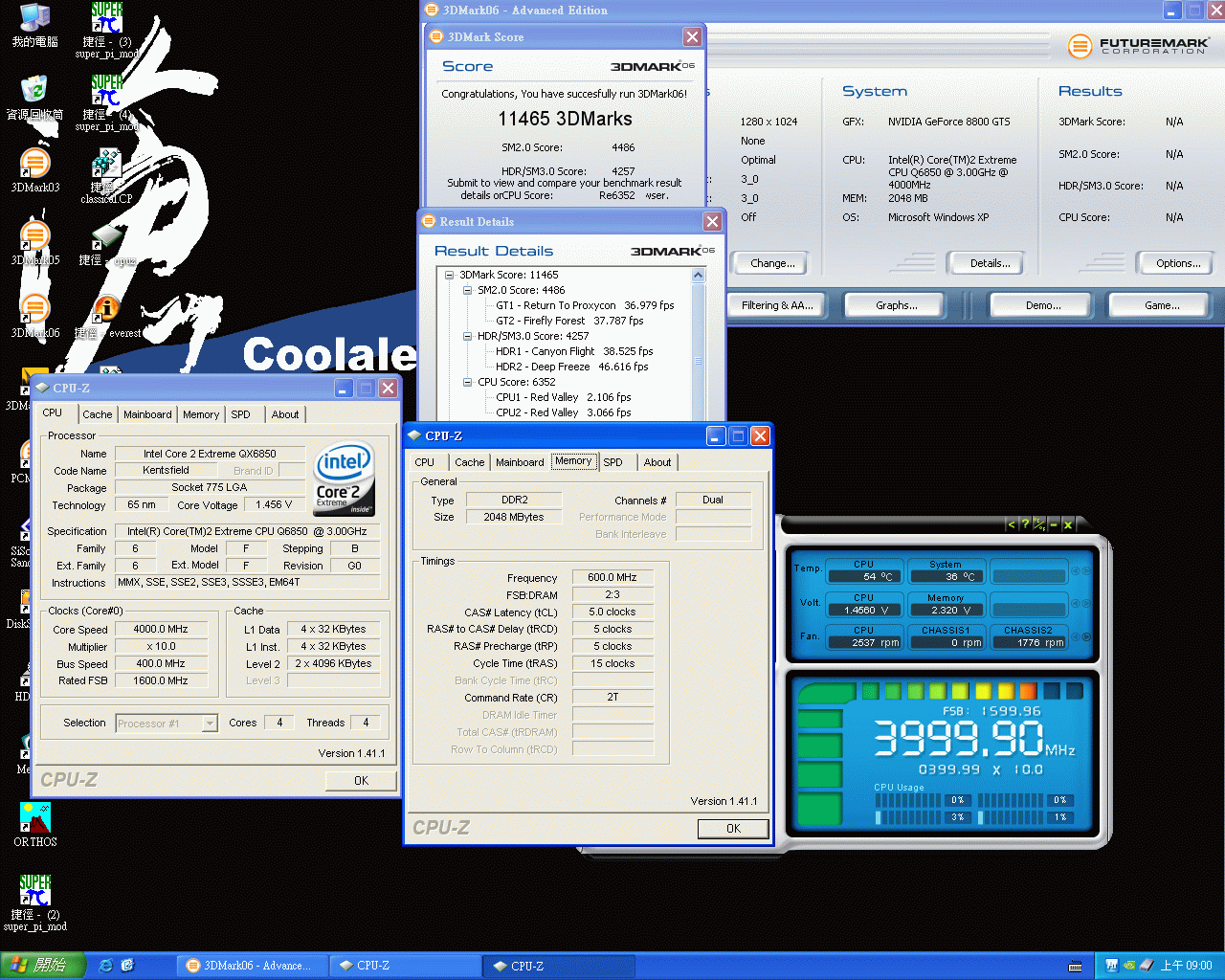Viewport: 1225px width, 980px height.
Task: Select HDR2 - Deep Freeze result row
Action: coord(571,367)
